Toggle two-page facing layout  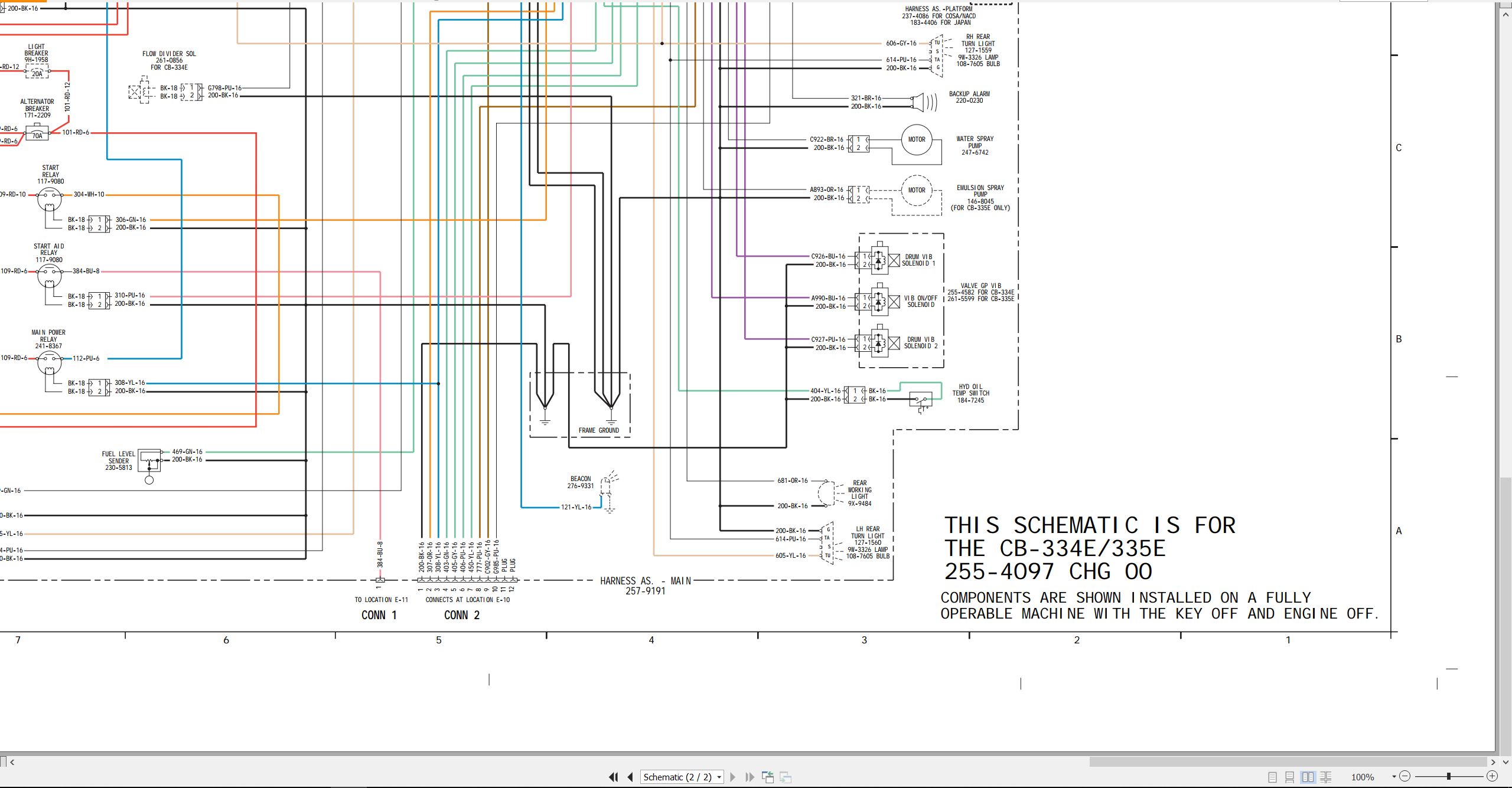[1308, 777]
